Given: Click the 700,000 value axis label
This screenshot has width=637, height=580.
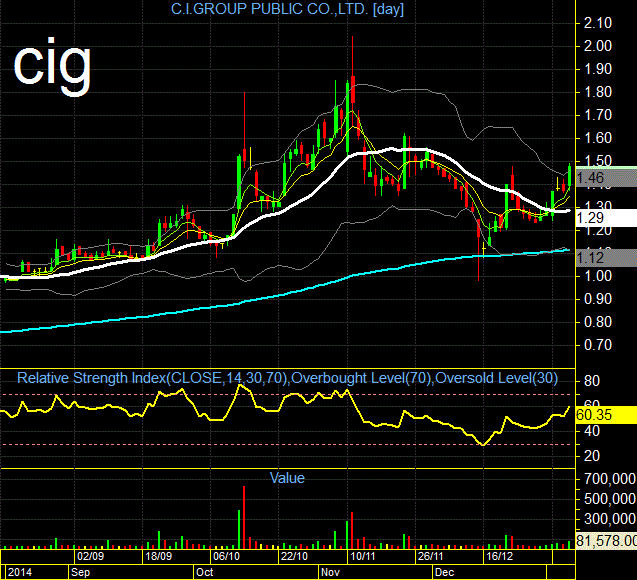Looking at the screenshot, I should [610, 479].
